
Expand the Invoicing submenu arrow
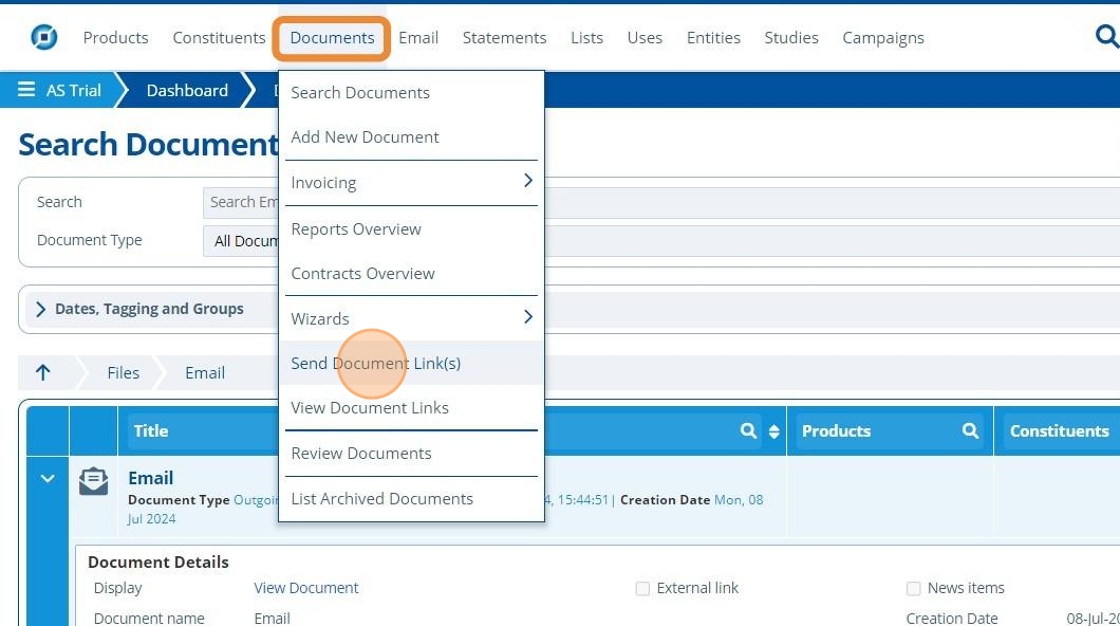point(528,181)
